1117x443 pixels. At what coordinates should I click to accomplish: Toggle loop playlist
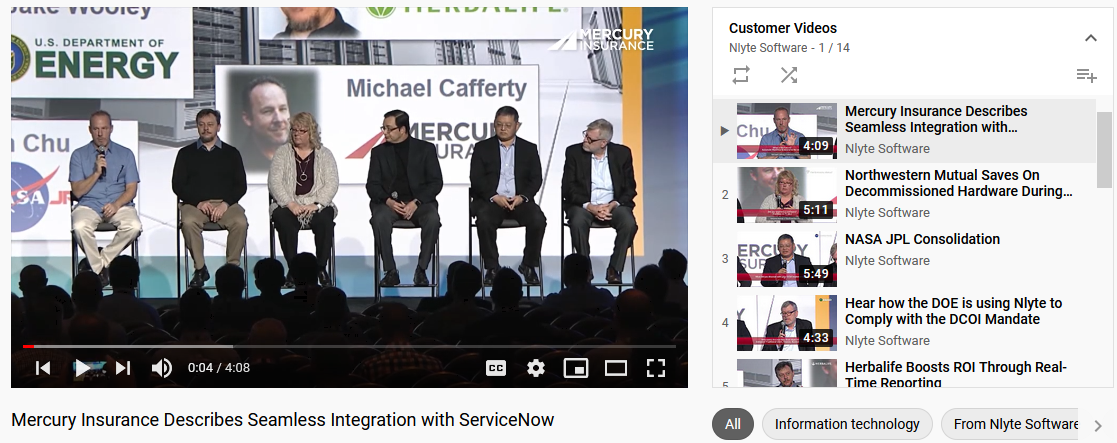(x=741, y=75)
